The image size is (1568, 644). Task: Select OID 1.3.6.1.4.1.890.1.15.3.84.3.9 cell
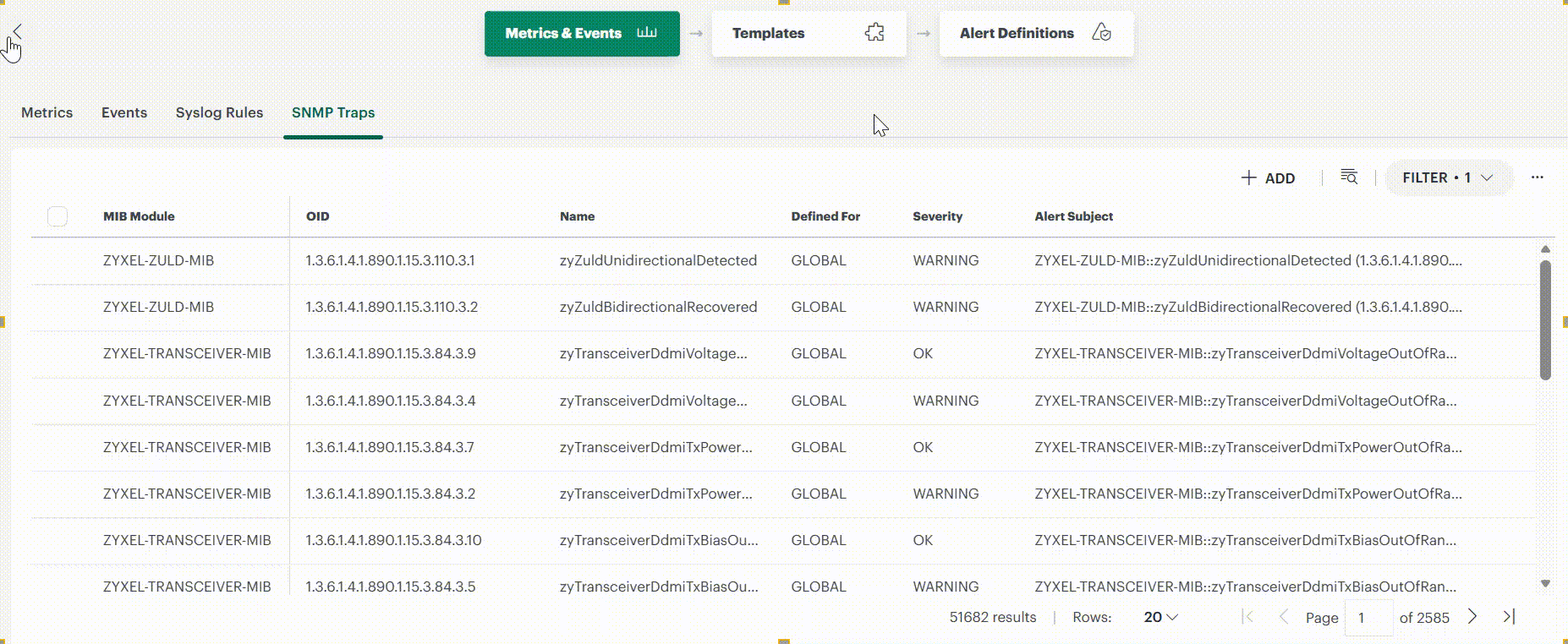pos(391,353)
